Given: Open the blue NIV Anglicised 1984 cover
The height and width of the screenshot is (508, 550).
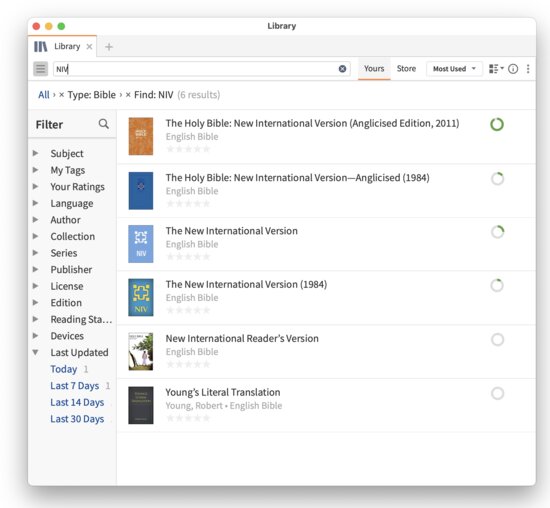Looking at the screenshot, I should [x=141, y=190].
